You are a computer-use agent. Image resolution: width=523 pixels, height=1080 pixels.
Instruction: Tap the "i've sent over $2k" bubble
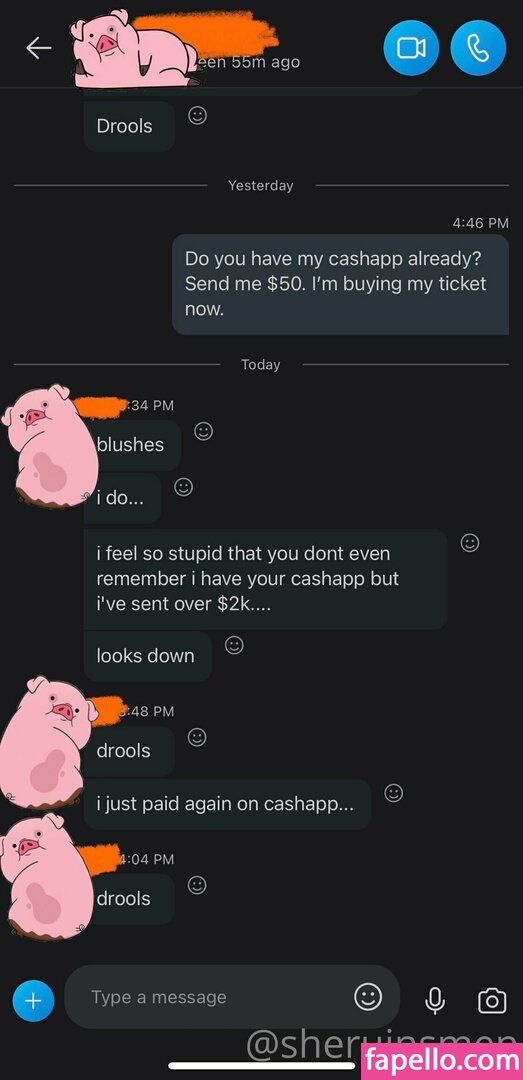(x=265, y=579)
